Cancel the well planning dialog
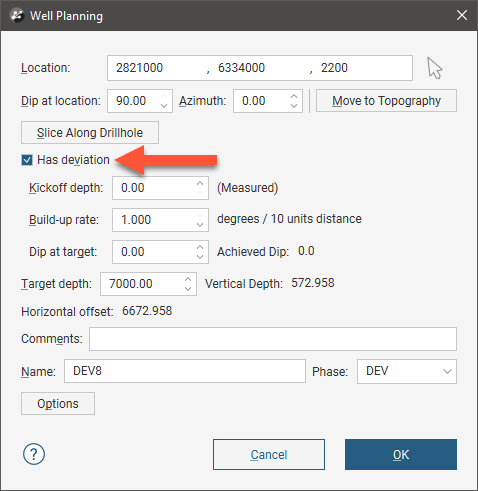 [269, 454]
